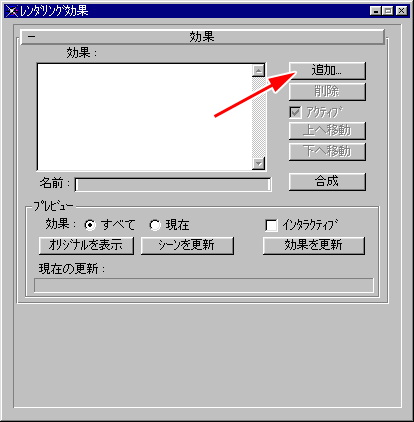Viewport: 414px width, 422px height.
Task: Click inside the empty effects list box
Action: coord(144,117)
